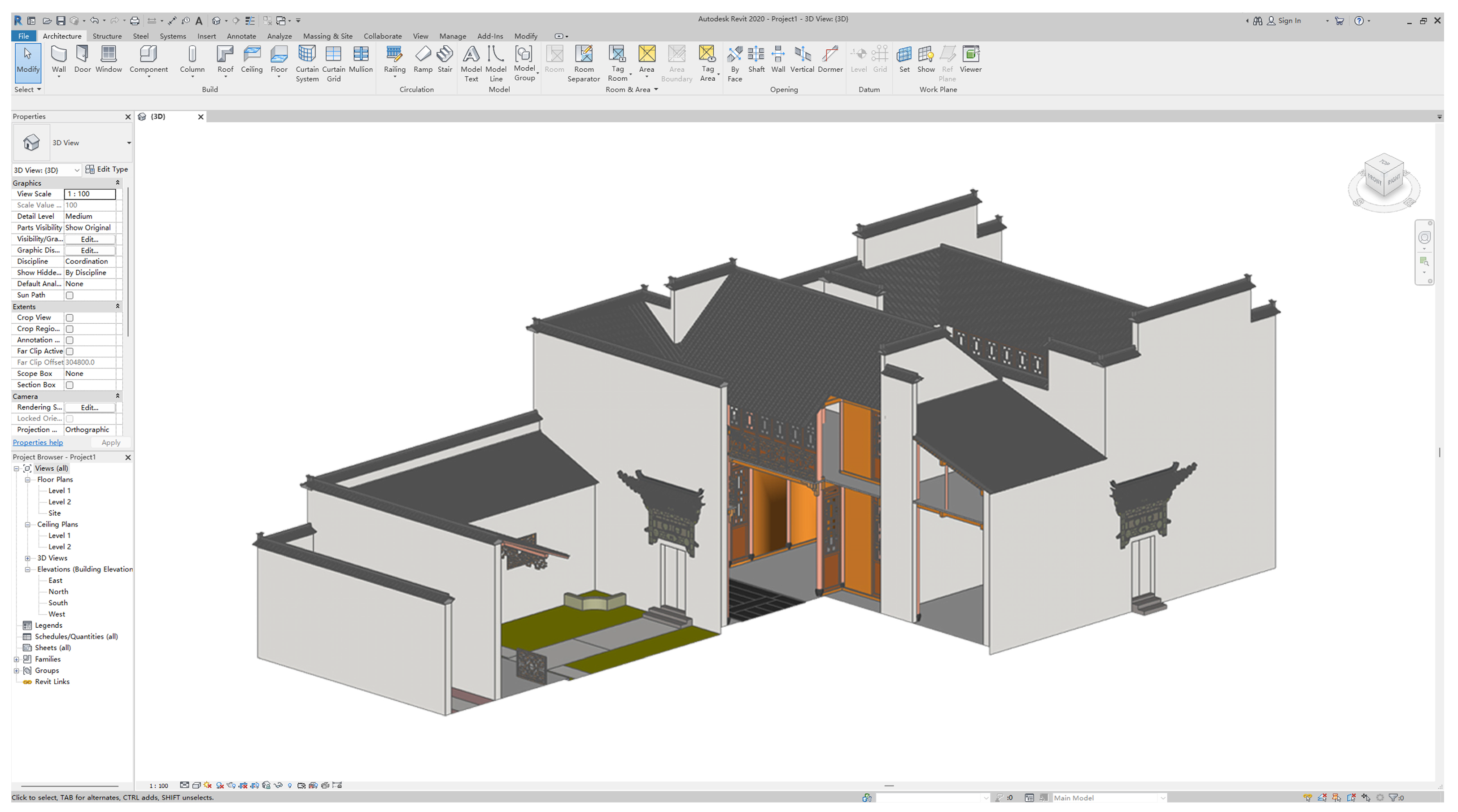Switch to the Annotate ribbon tab
The image size is (1458, 812).
(x=241, y=36)
